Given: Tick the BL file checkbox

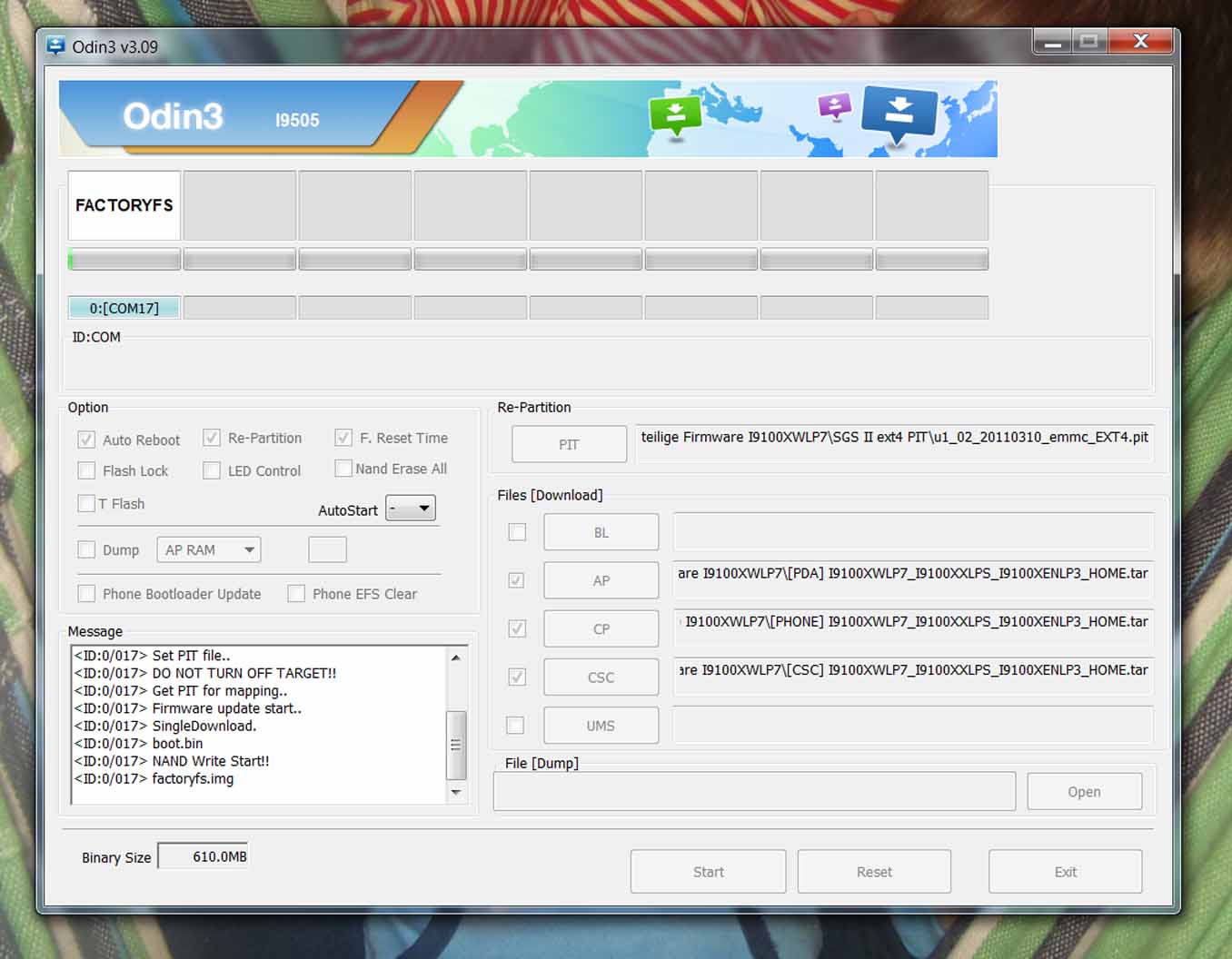Looking at the screenshot, I should (517, 532).
